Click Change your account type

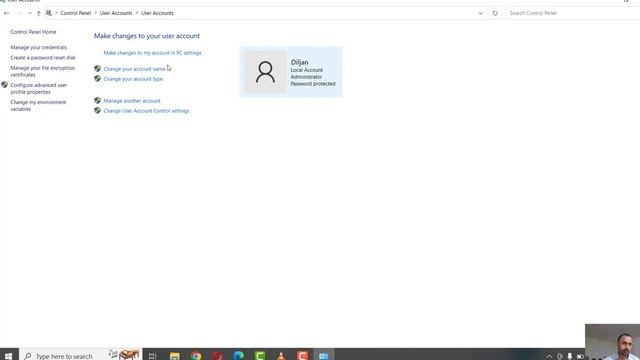tap(133, 79)
